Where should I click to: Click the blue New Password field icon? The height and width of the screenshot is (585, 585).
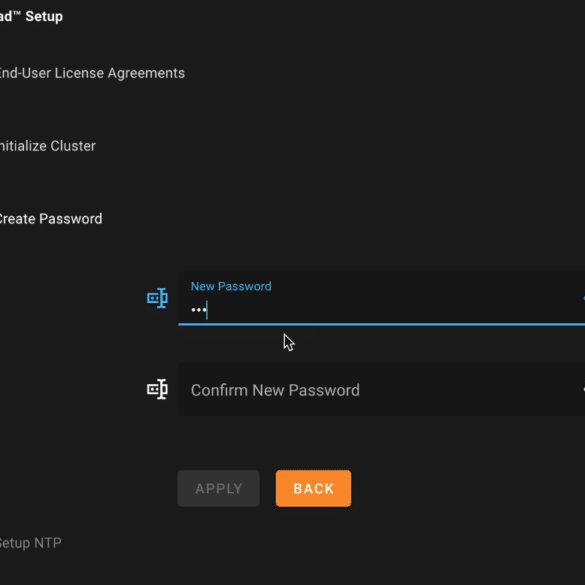[x=157, y=298]
